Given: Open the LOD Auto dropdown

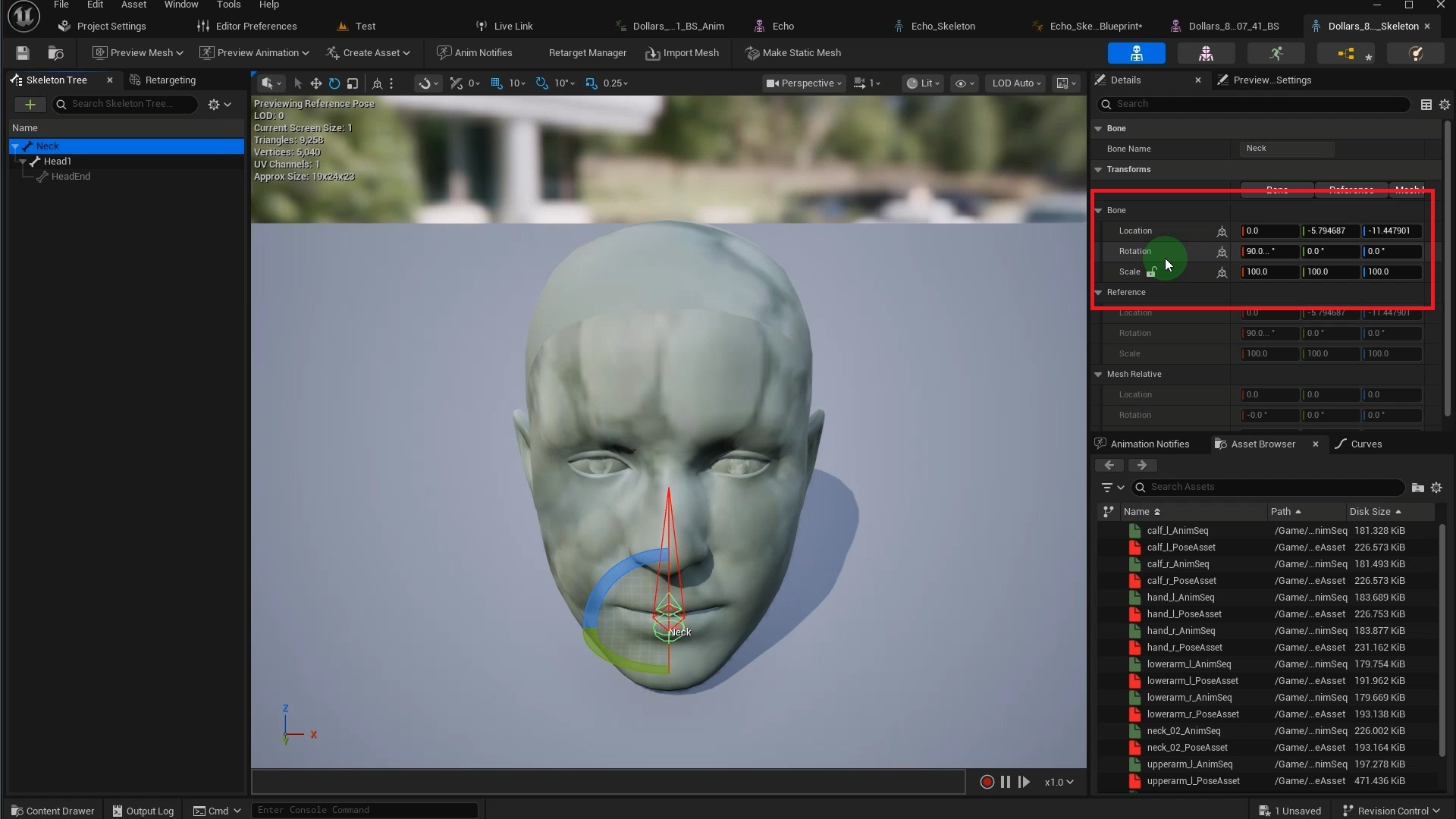Looking at the screenshot, I should (x=1017, y=83).
